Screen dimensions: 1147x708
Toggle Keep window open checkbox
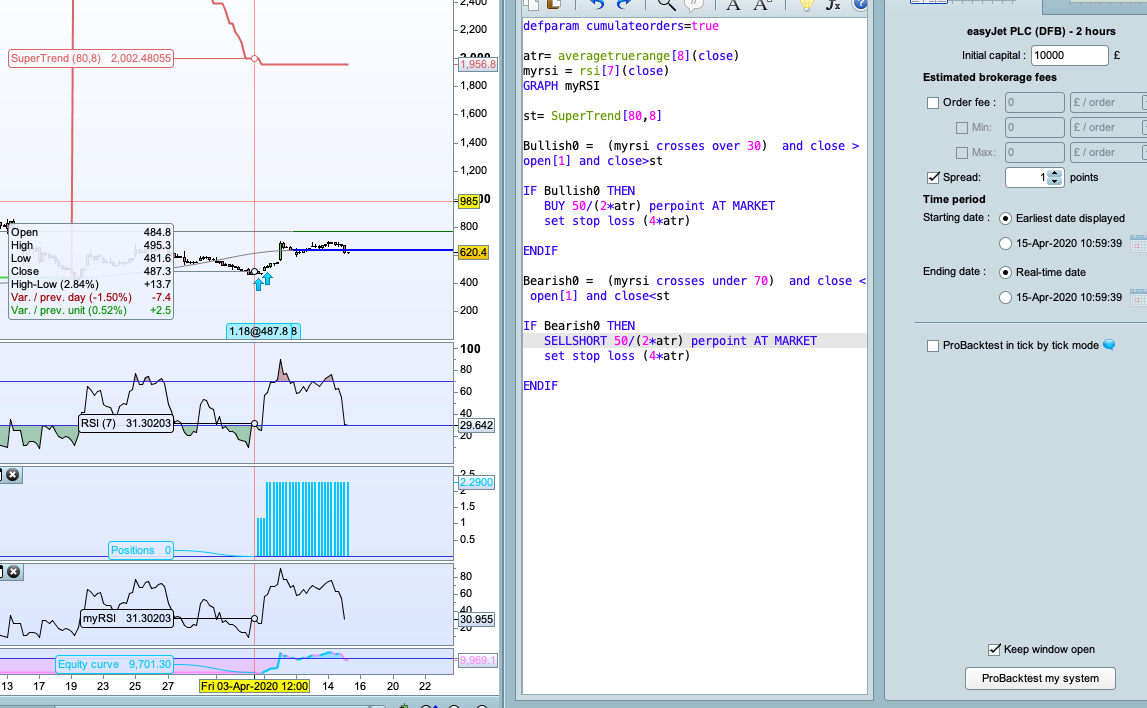click(x=994, y=649)
